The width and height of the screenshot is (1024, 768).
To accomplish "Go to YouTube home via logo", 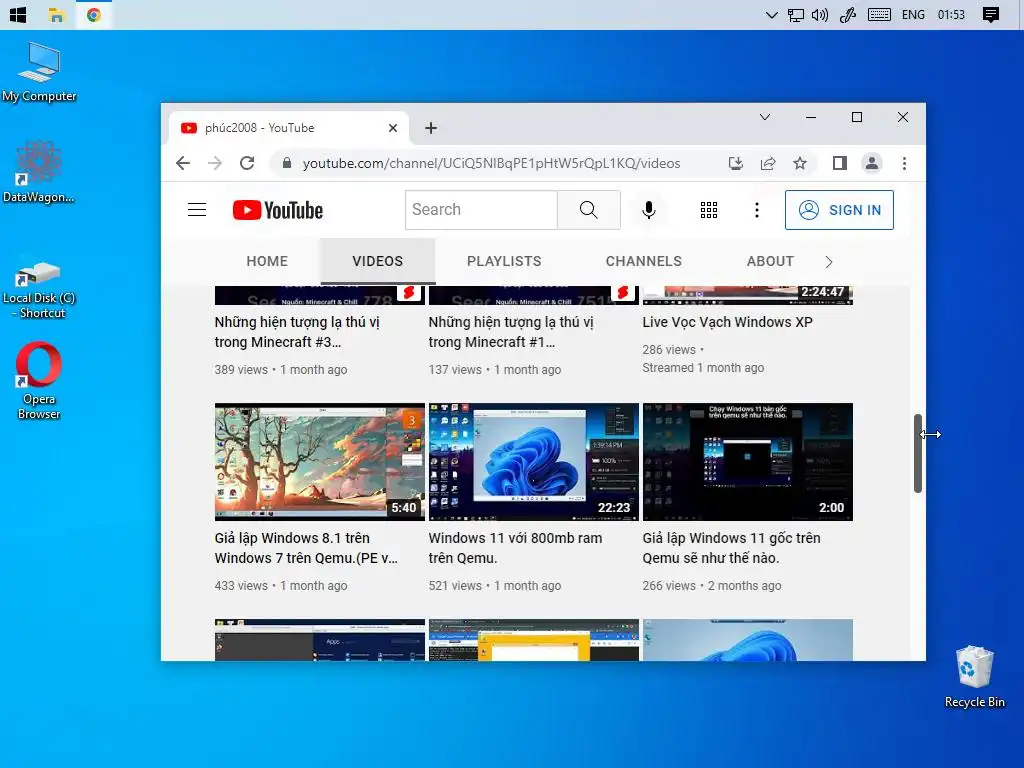I will click(x=278, y=210).
